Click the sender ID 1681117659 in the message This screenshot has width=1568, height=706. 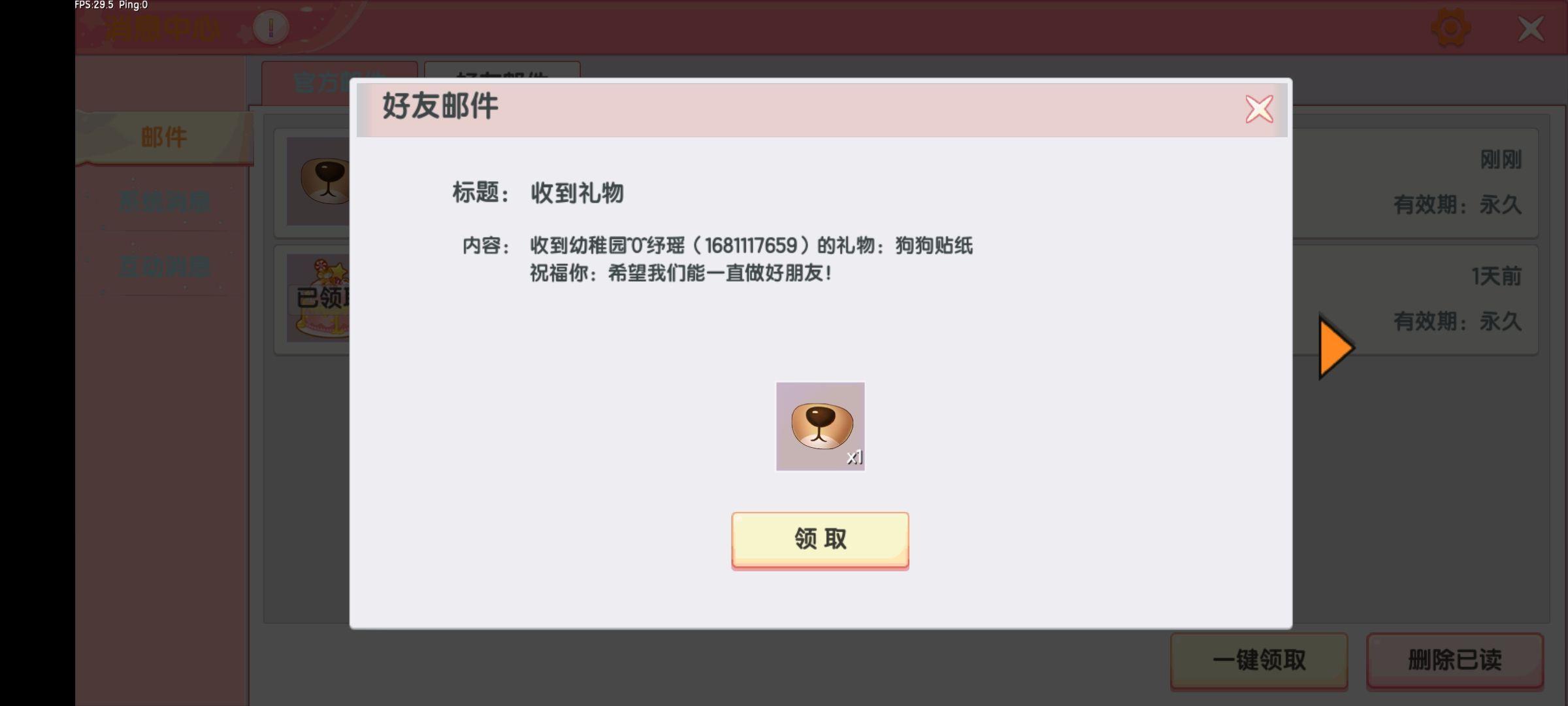[750, 246]
